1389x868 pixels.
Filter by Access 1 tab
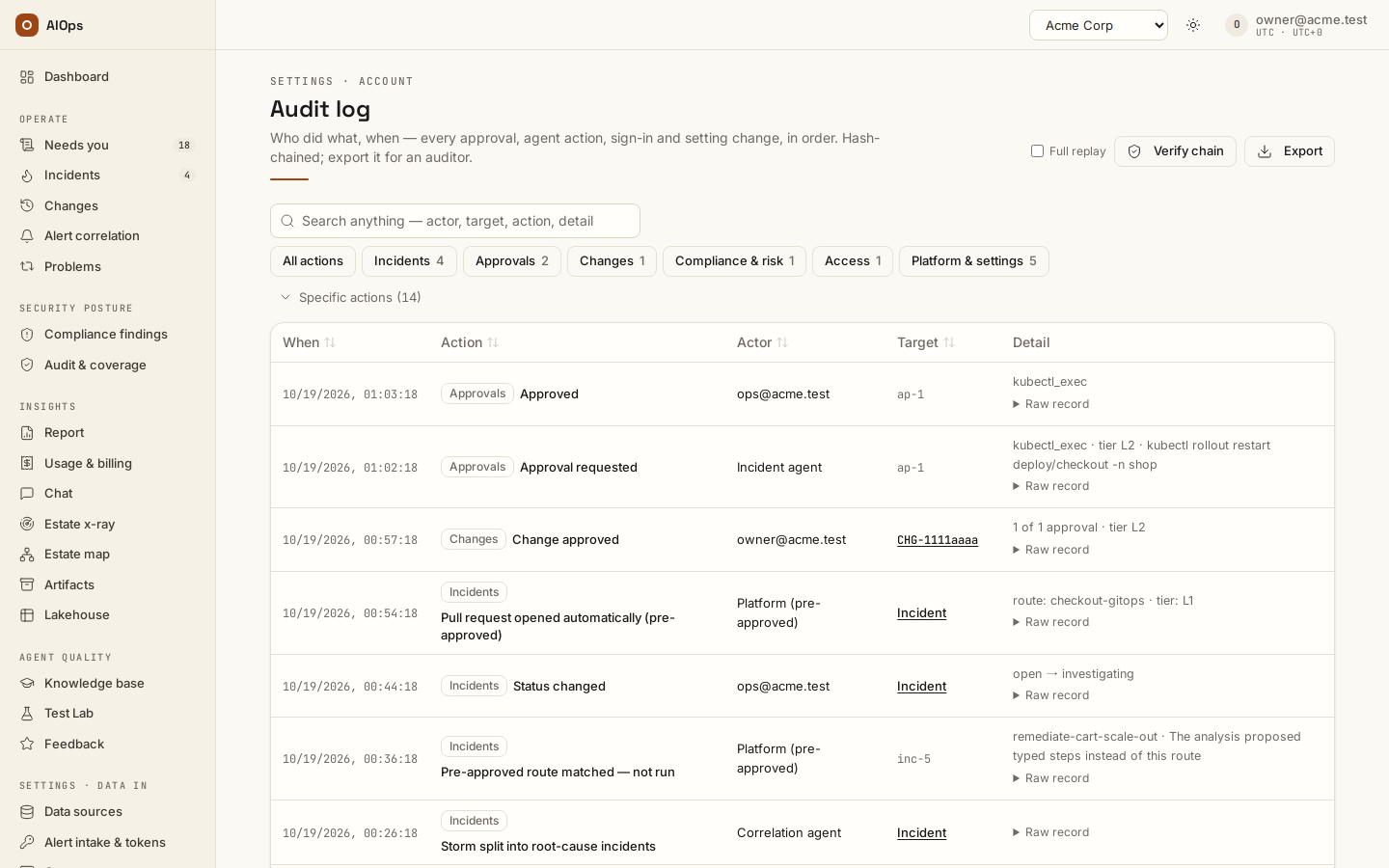tap(853, 261)
